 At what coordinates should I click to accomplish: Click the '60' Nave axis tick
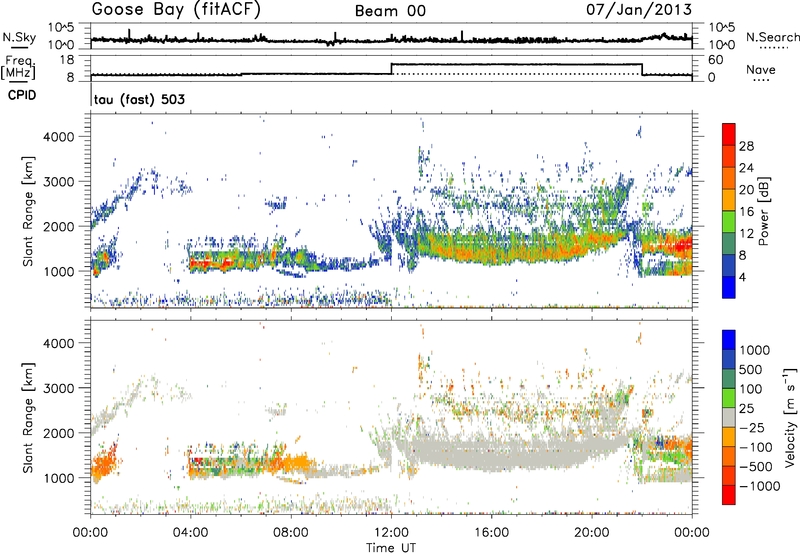coord(716,60)
